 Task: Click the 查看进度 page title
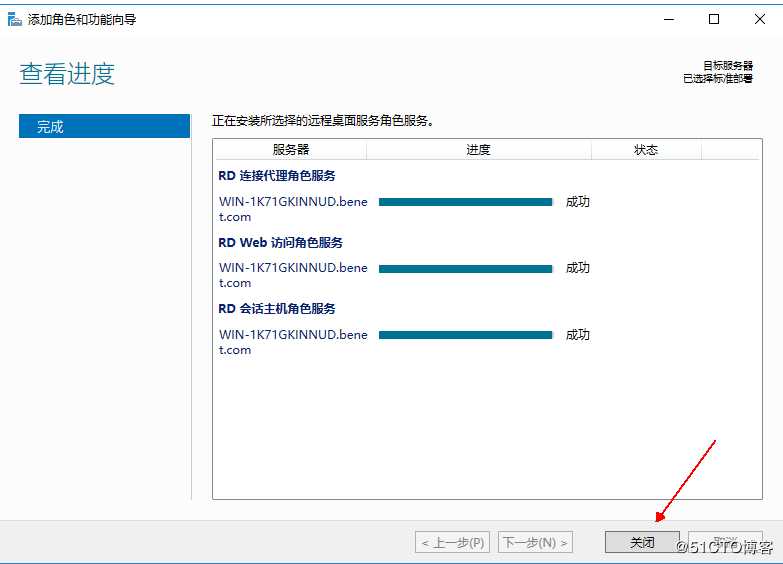pos(67,74)
